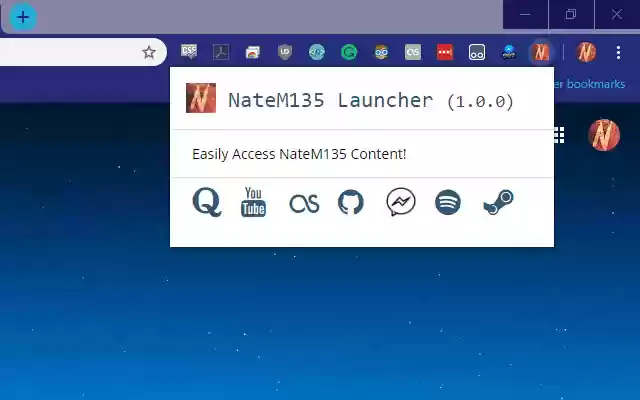640x400 pixels.
Task: Open the Google account avatar on page
Action: tap(604, 135)
